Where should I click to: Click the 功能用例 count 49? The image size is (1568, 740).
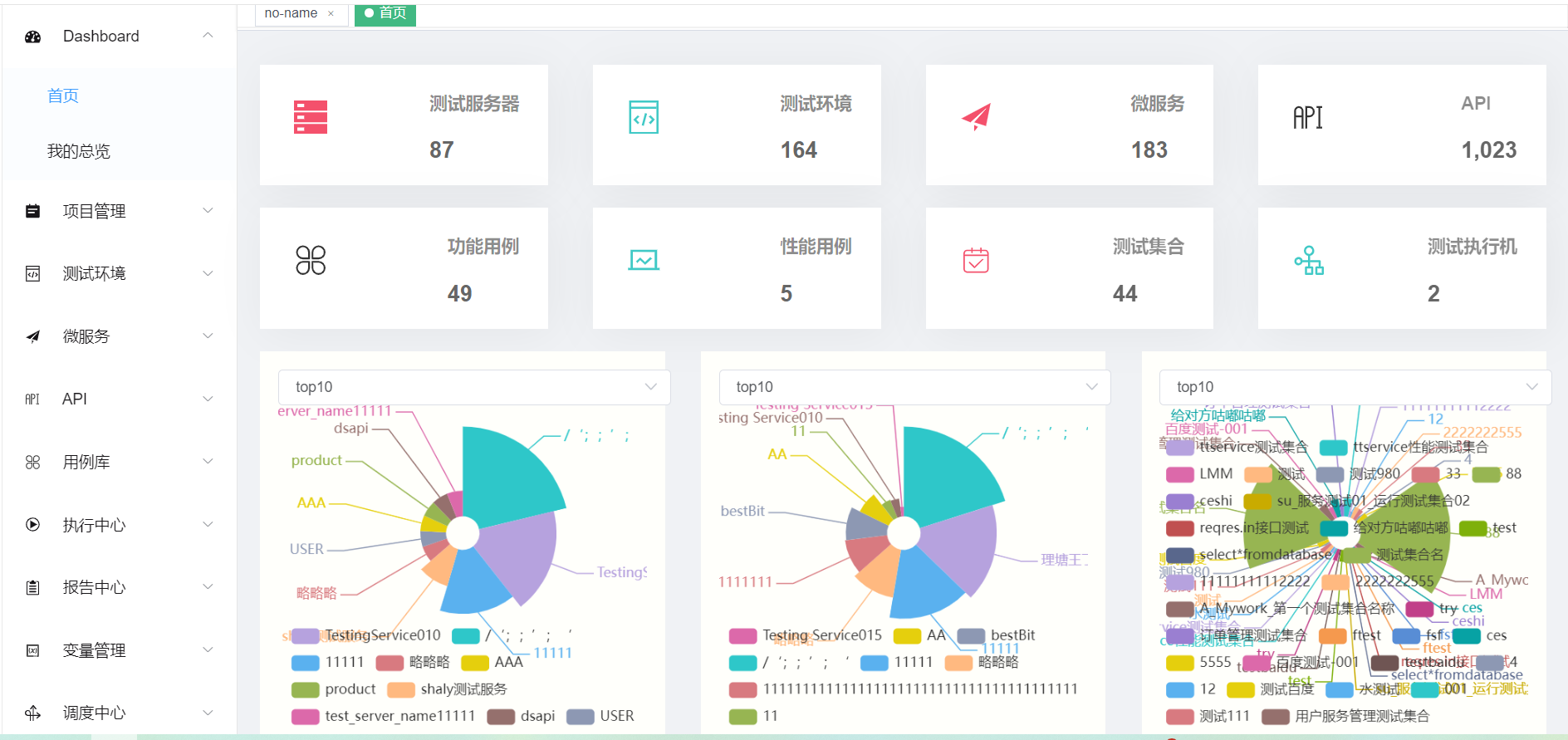[460, 294]
